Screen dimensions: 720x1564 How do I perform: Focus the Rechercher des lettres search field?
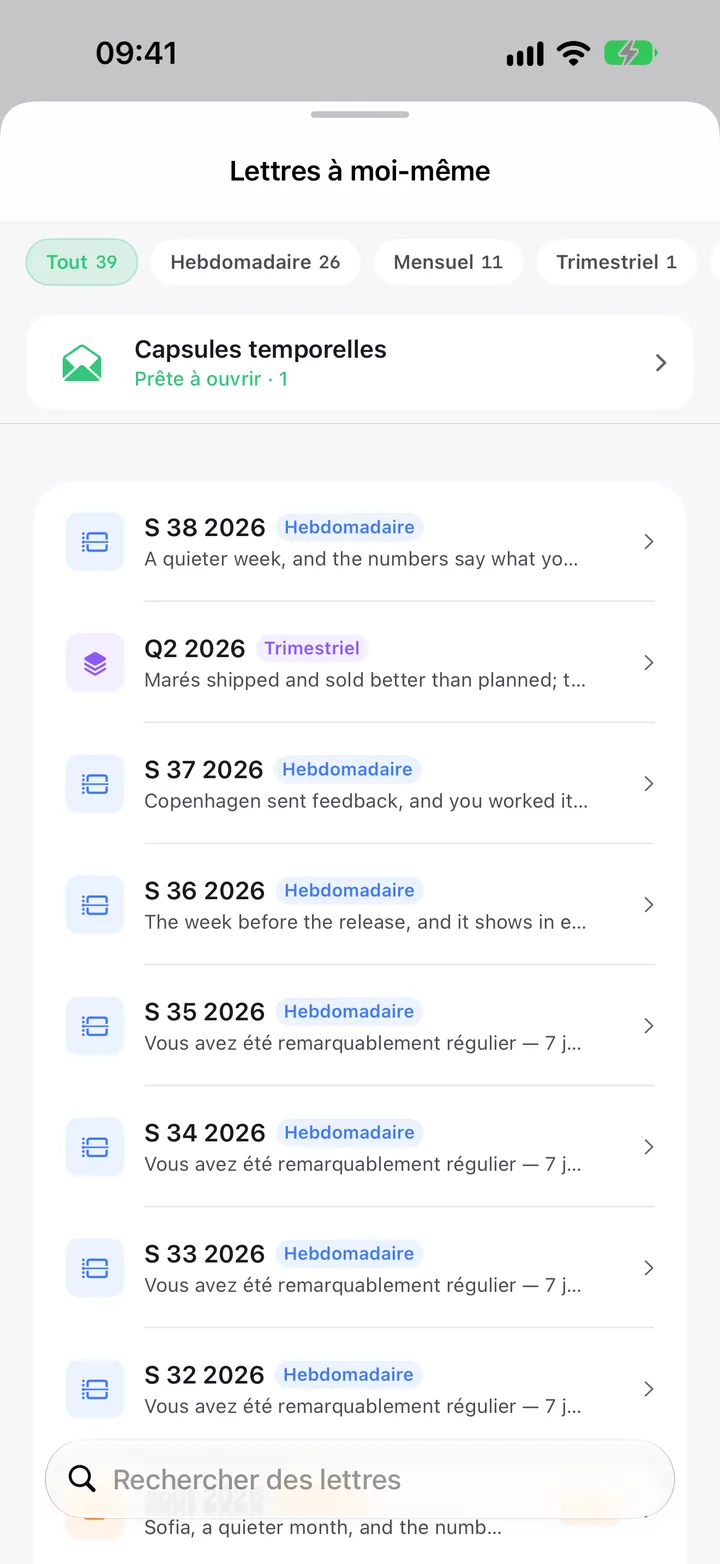[360, 1479]
